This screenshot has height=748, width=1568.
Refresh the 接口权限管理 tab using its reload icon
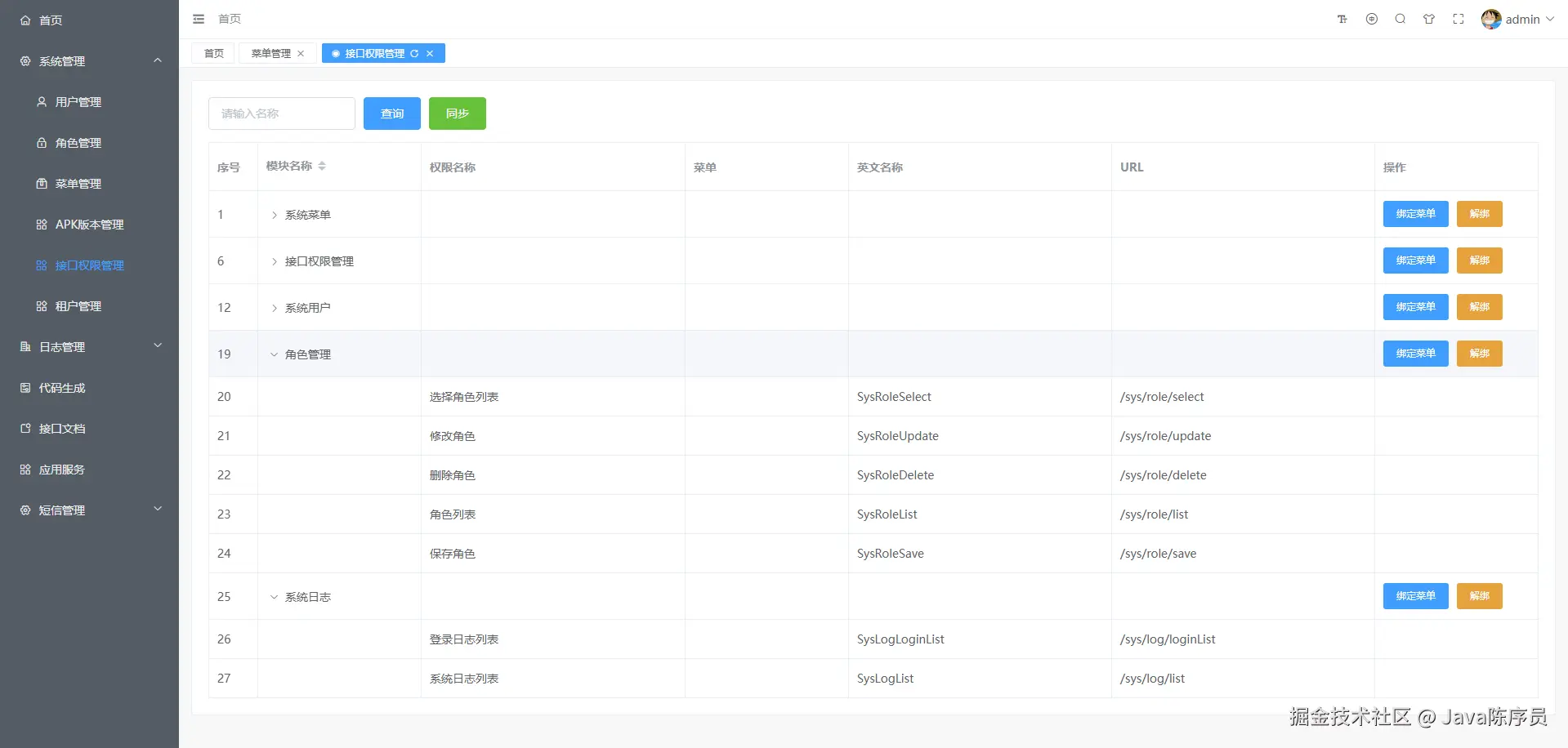tap(414, 53)
